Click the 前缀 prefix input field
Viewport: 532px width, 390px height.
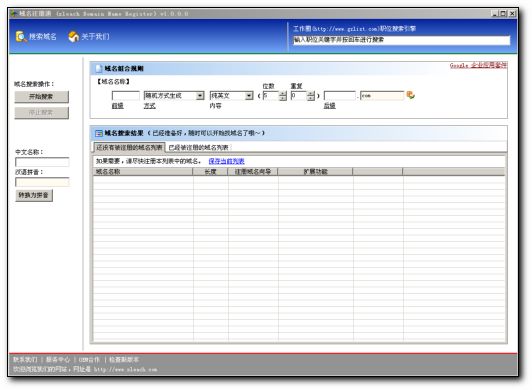point(126,96)
